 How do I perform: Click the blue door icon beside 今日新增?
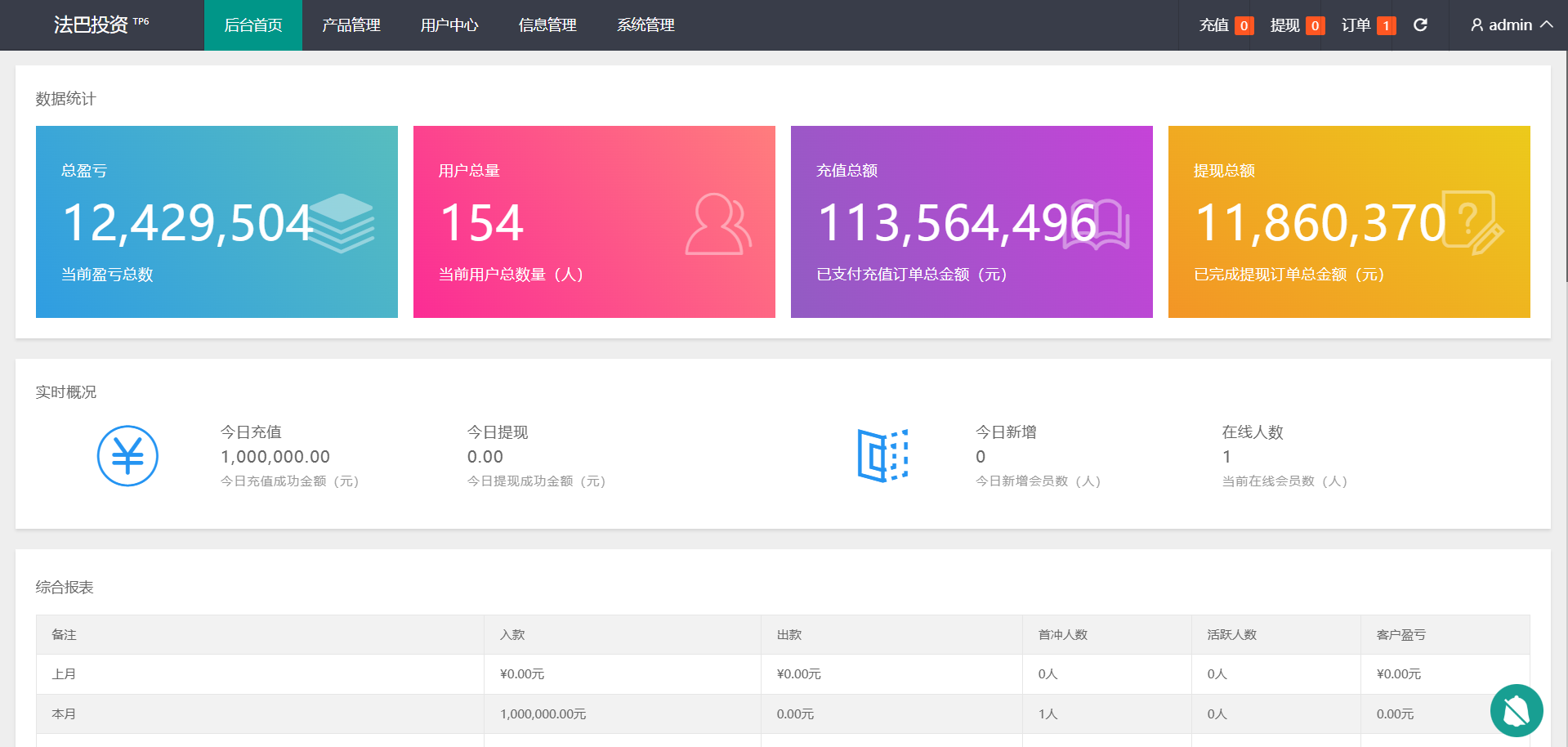tap(882, 455)
